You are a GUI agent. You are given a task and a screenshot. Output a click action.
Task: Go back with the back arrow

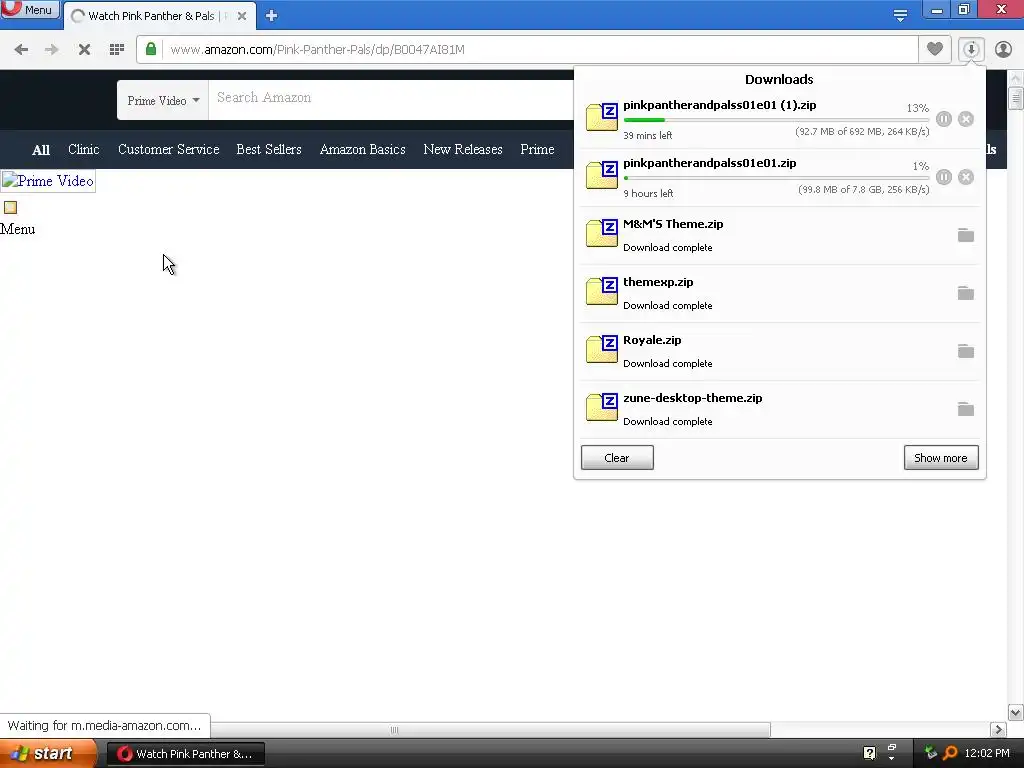coord(22,50)
